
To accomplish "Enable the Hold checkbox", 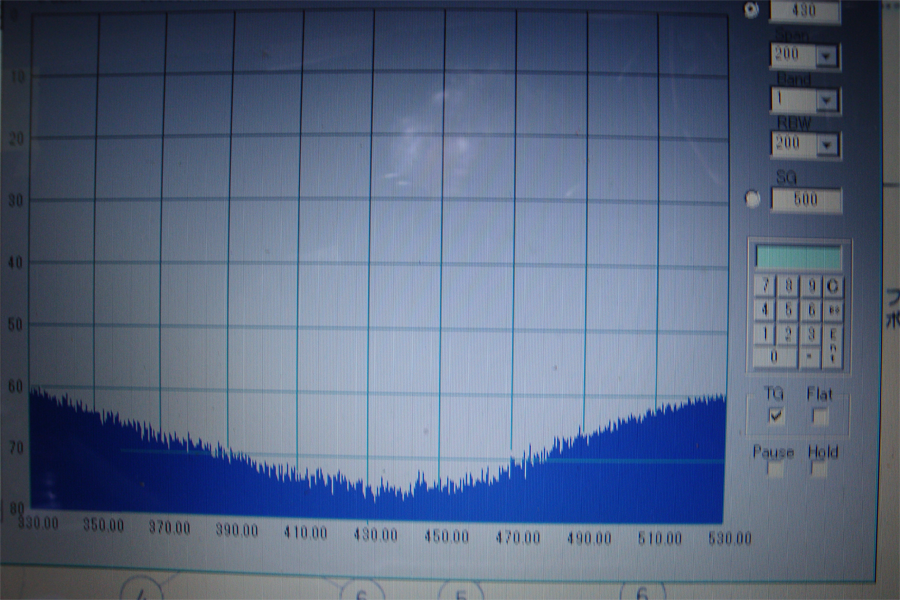I will point(820,470).
